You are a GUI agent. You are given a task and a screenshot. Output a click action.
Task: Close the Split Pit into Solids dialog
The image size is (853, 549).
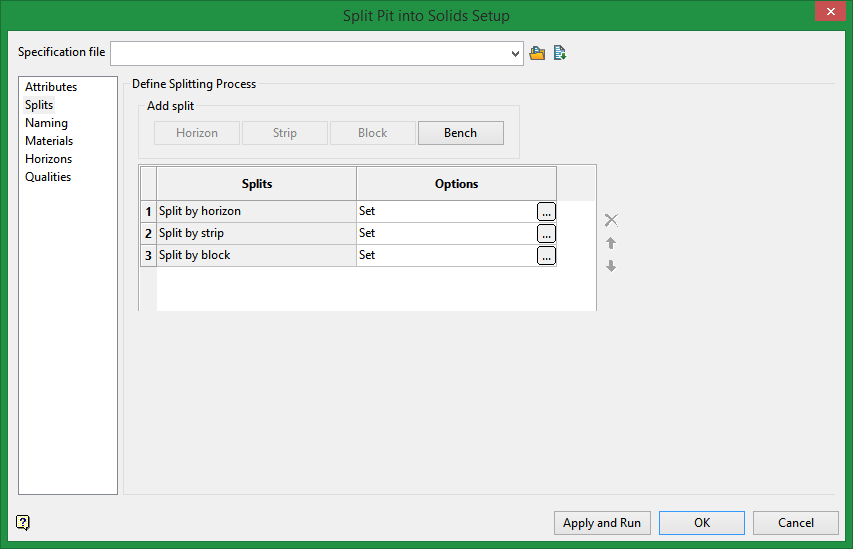point(828,13)
